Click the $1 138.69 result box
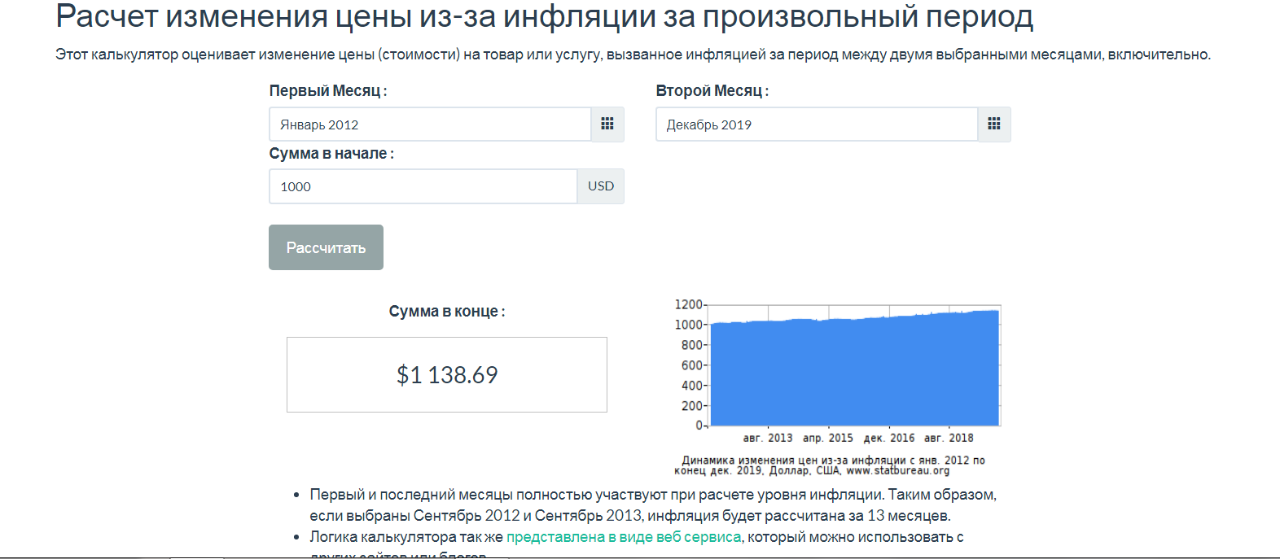 [x=447, y=375]
